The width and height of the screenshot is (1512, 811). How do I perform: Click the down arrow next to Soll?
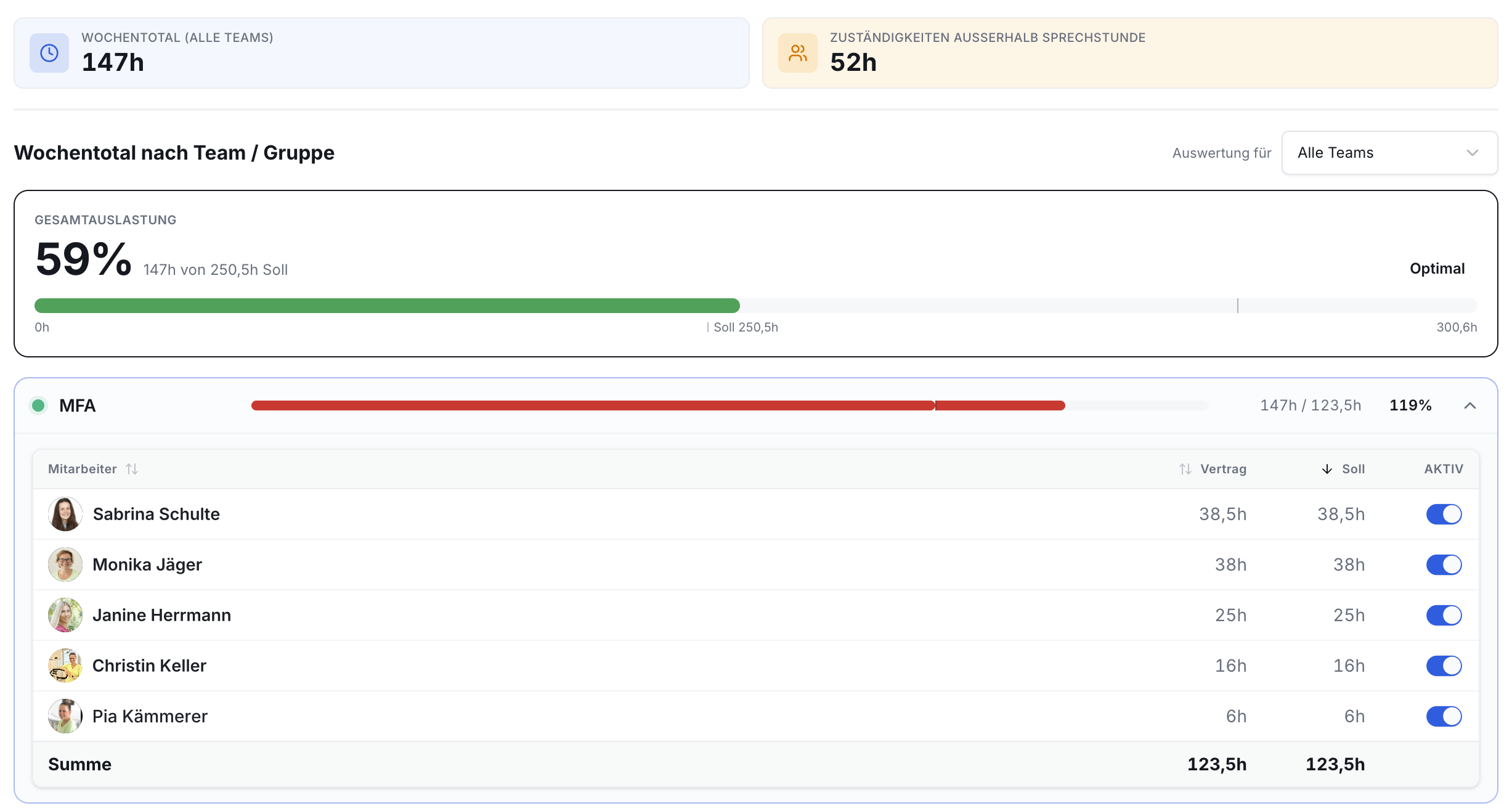[1327, 469]
